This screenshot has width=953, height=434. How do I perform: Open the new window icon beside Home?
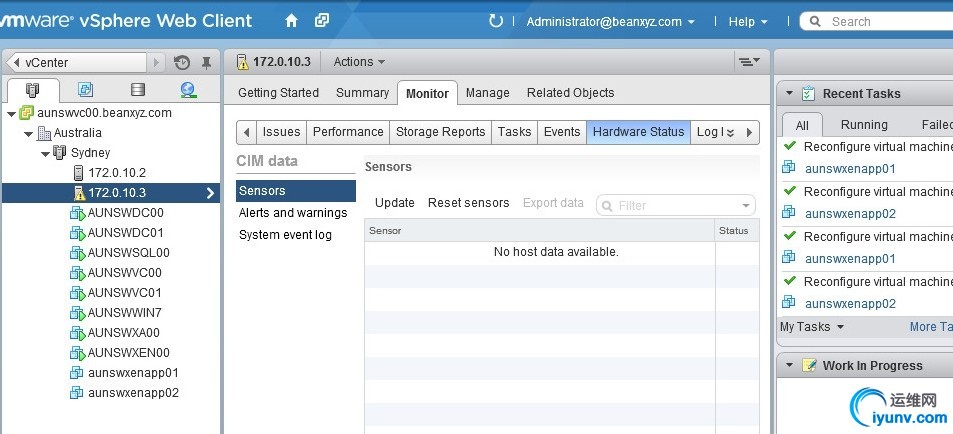tap(322, 21)
